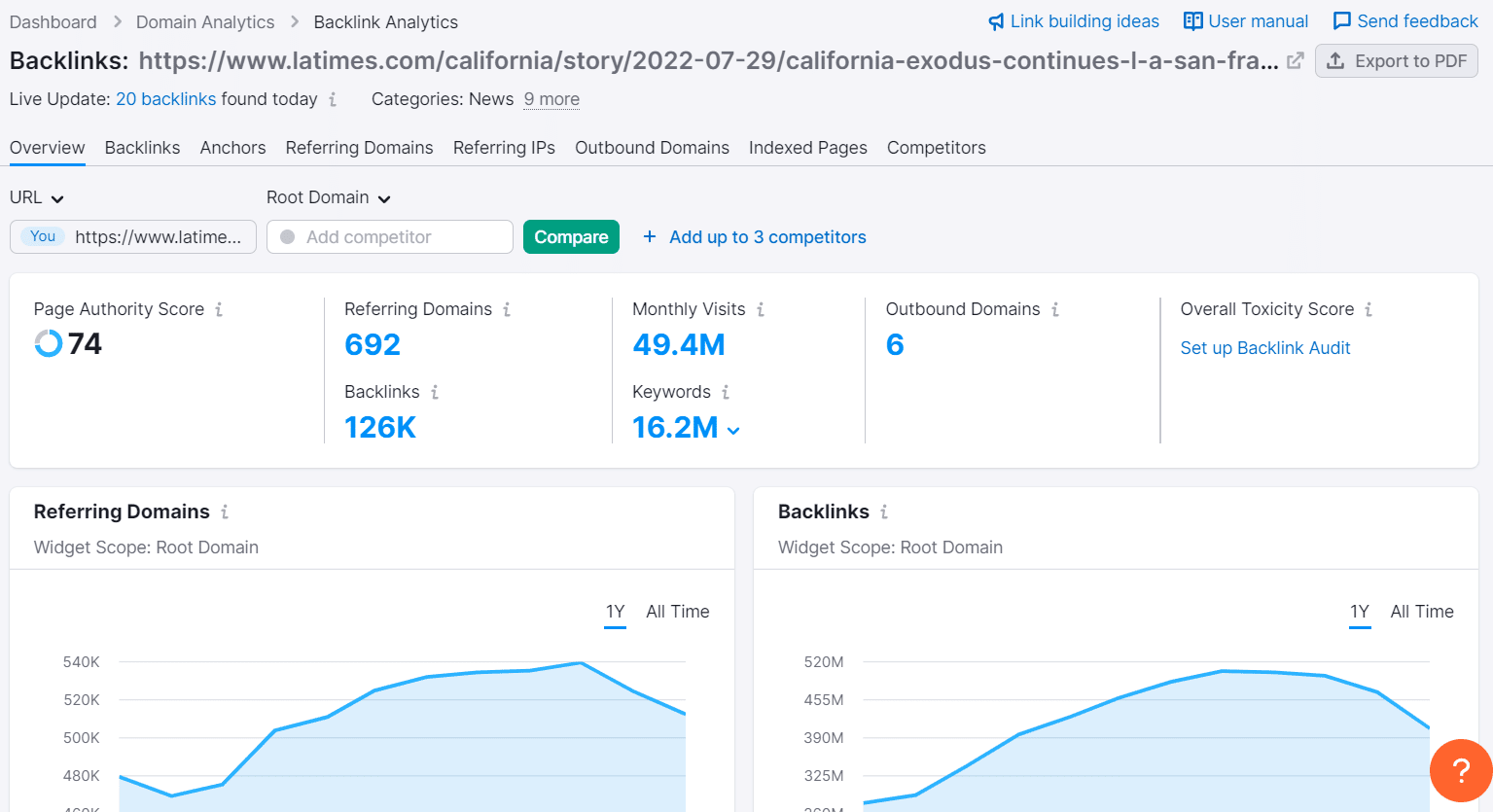Select 1Y in Backlinks chart
Image resolution: width=1493 pixels, height=812 pixels.
pyautogui.click(x=1360, y=612)
